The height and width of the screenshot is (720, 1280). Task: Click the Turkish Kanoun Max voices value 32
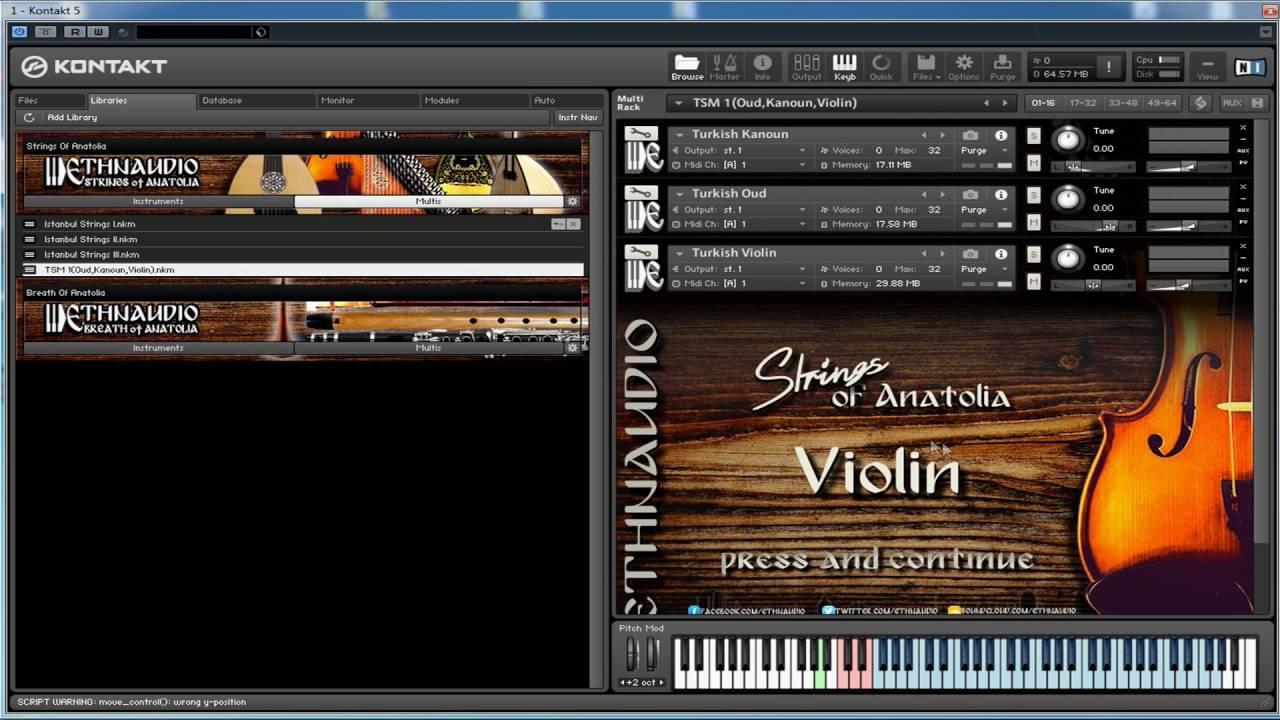934,151
